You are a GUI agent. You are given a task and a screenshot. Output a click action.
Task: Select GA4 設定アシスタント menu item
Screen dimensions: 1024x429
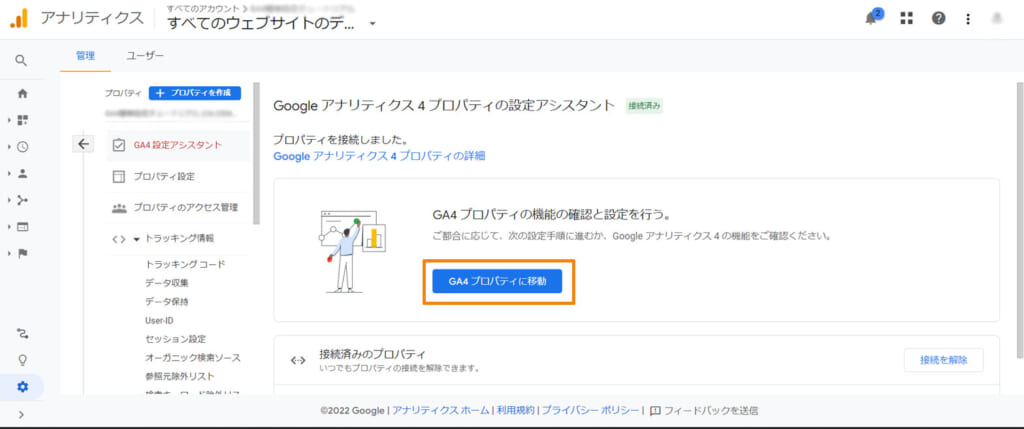[x=177, y=145]
